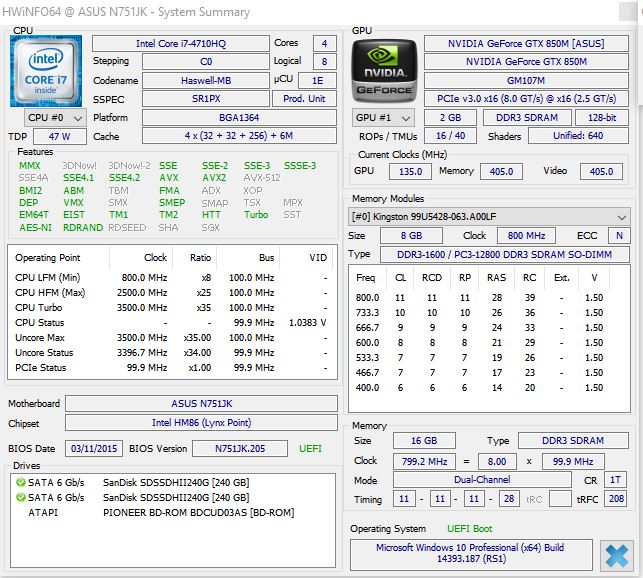
Task: Click the Intel Core i7 logo
Action: click(46, 71)
